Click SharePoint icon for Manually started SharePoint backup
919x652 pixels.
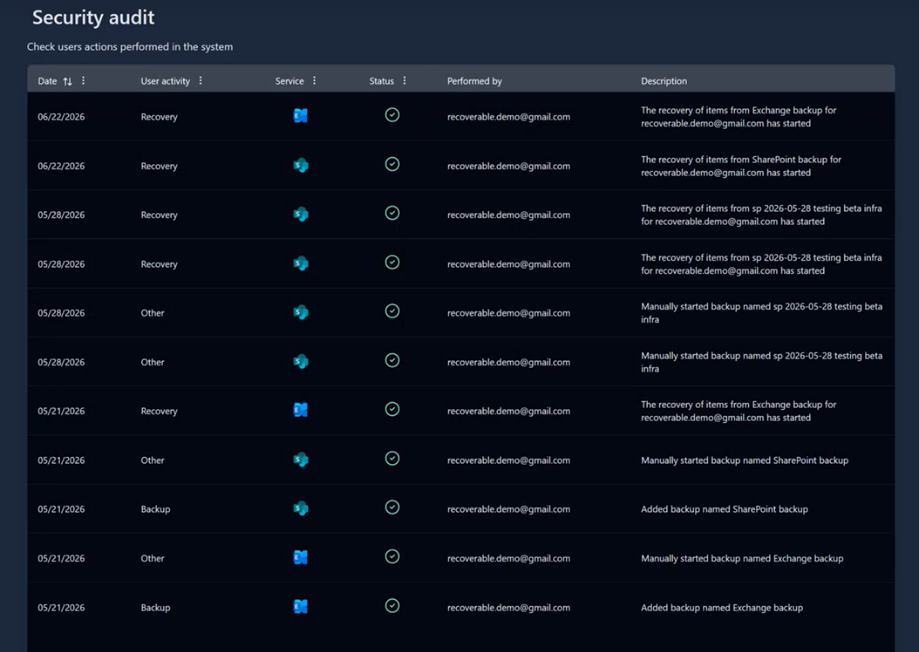click(x=301, y=460)
